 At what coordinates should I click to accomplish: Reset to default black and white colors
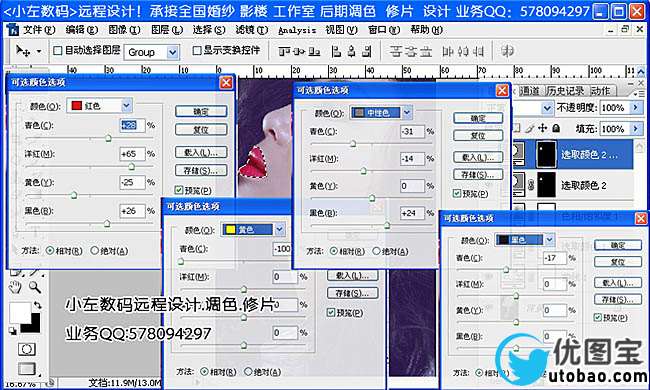pyautogui.click(x=12, y=331)
